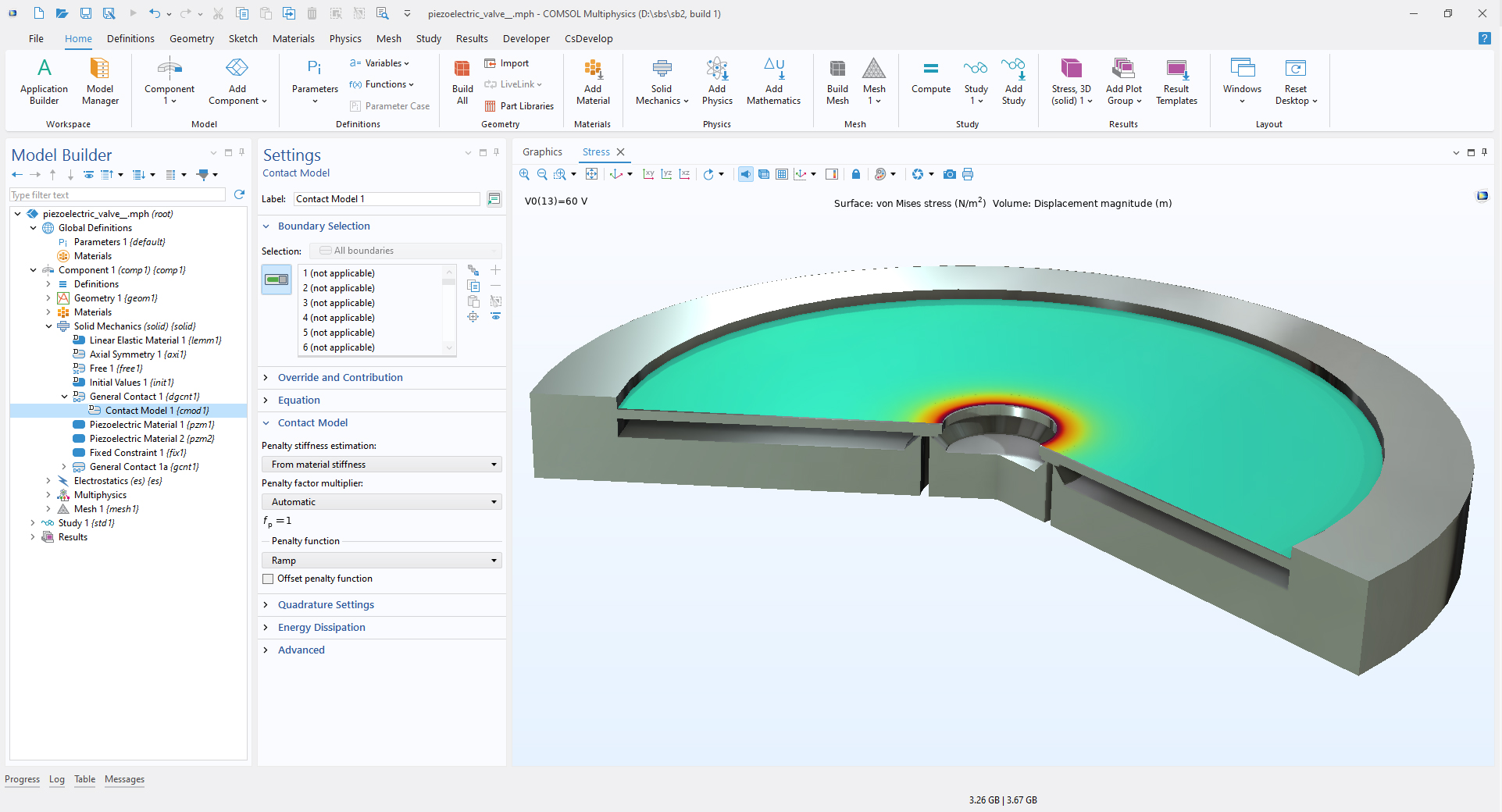Expand the Quadrature Settings section
The height and width of the screenshot is (812, 1502).
click(326, 604)
